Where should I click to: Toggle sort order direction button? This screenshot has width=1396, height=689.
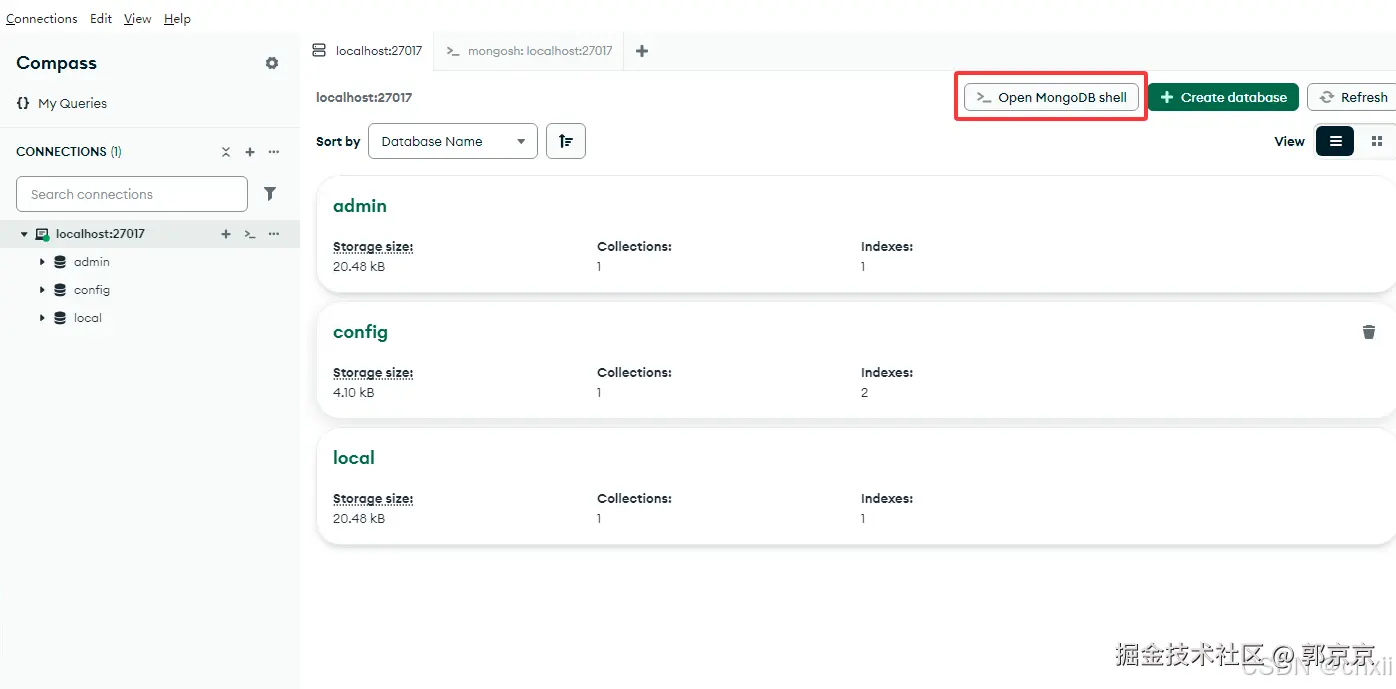pos(566,141)
